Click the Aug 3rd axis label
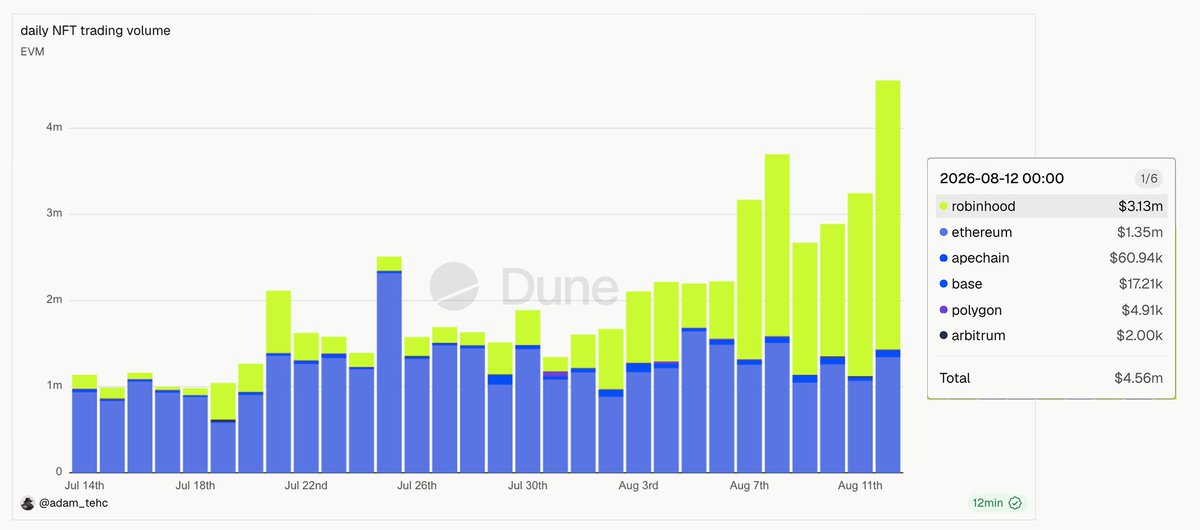The height and width of the screenshot is (530, 1200). [638, 485]
